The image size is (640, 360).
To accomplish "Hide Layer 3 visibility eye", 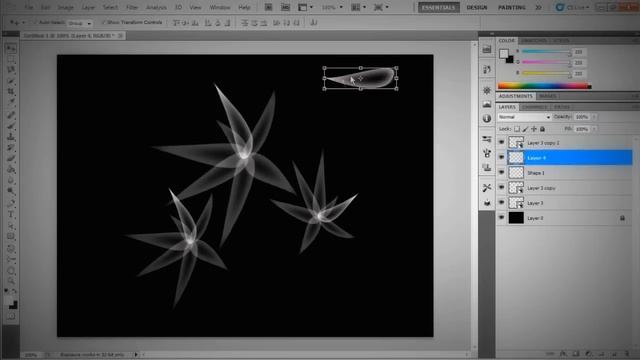I will pos(501,203).
